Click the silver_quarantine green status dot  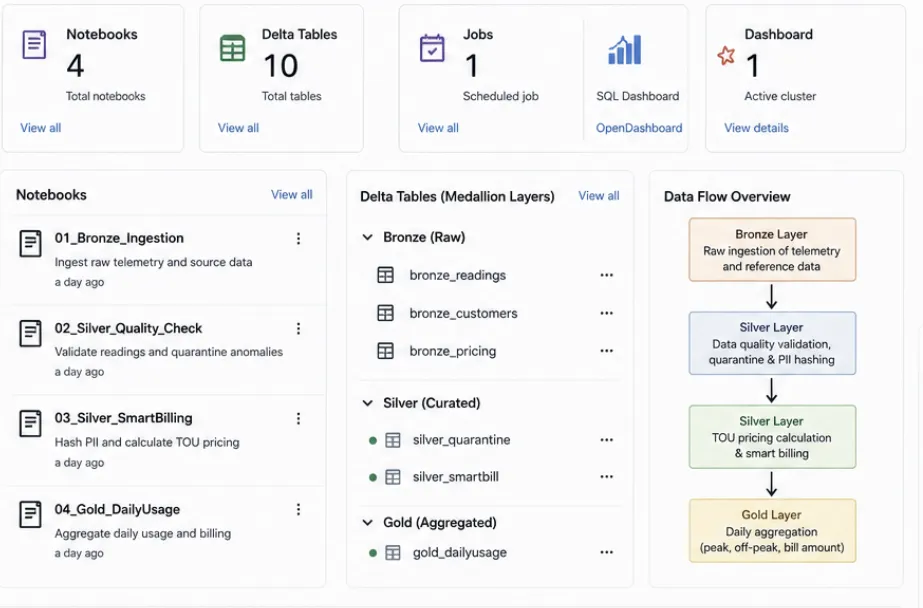[373, 440]
